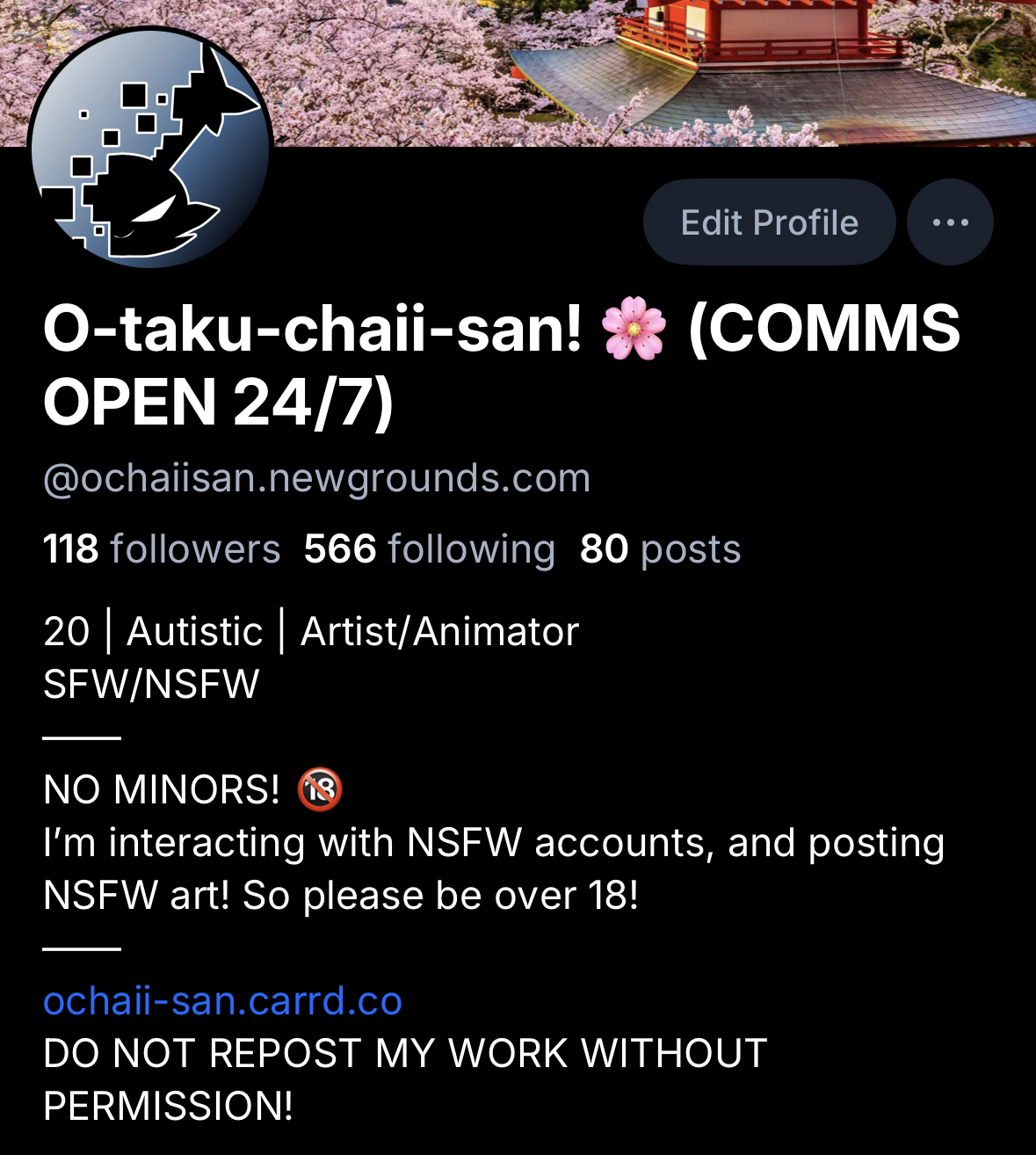Click the @ochaiisan.newgrounds.com handle

tap(317, 478)
